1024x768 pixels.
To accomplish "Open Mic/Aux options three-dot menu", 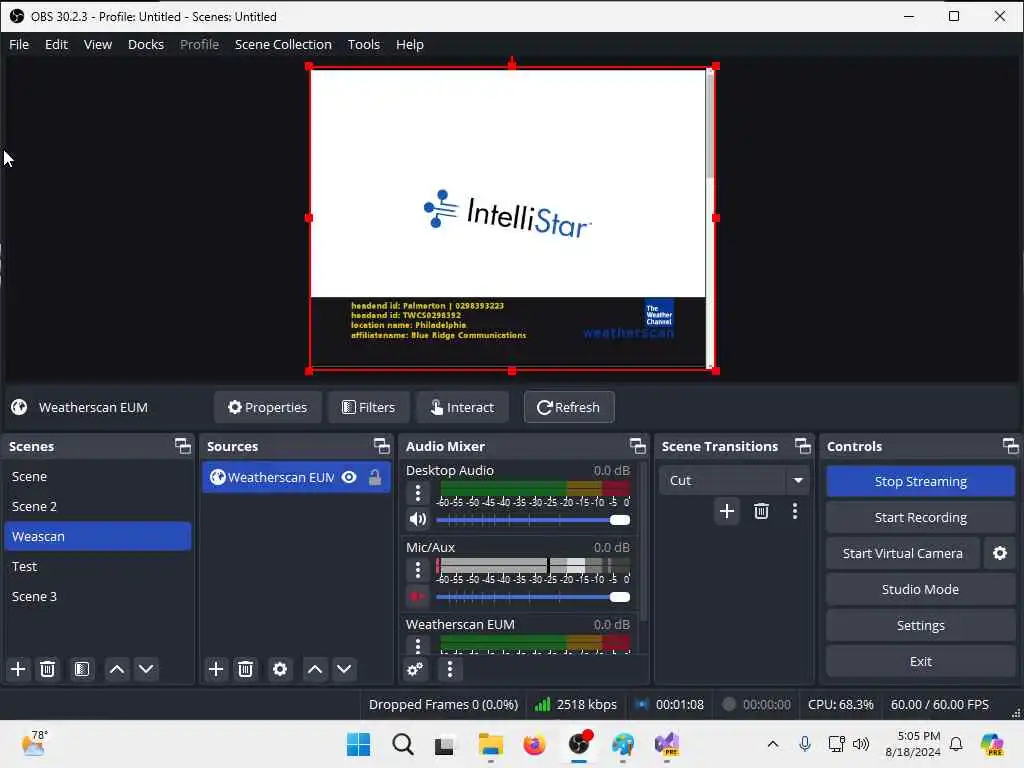I will pos(418,569).
